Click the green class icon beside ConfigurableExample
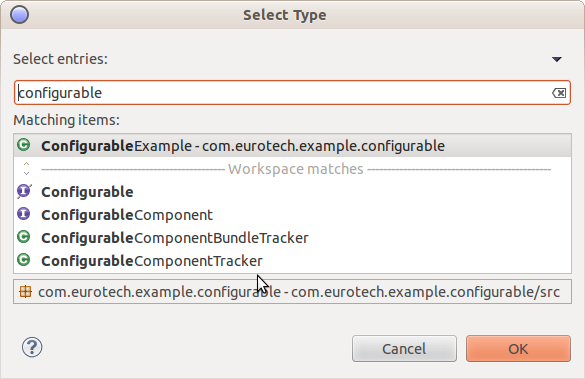Viewport: 585px width, 379px height. [24, 145]
